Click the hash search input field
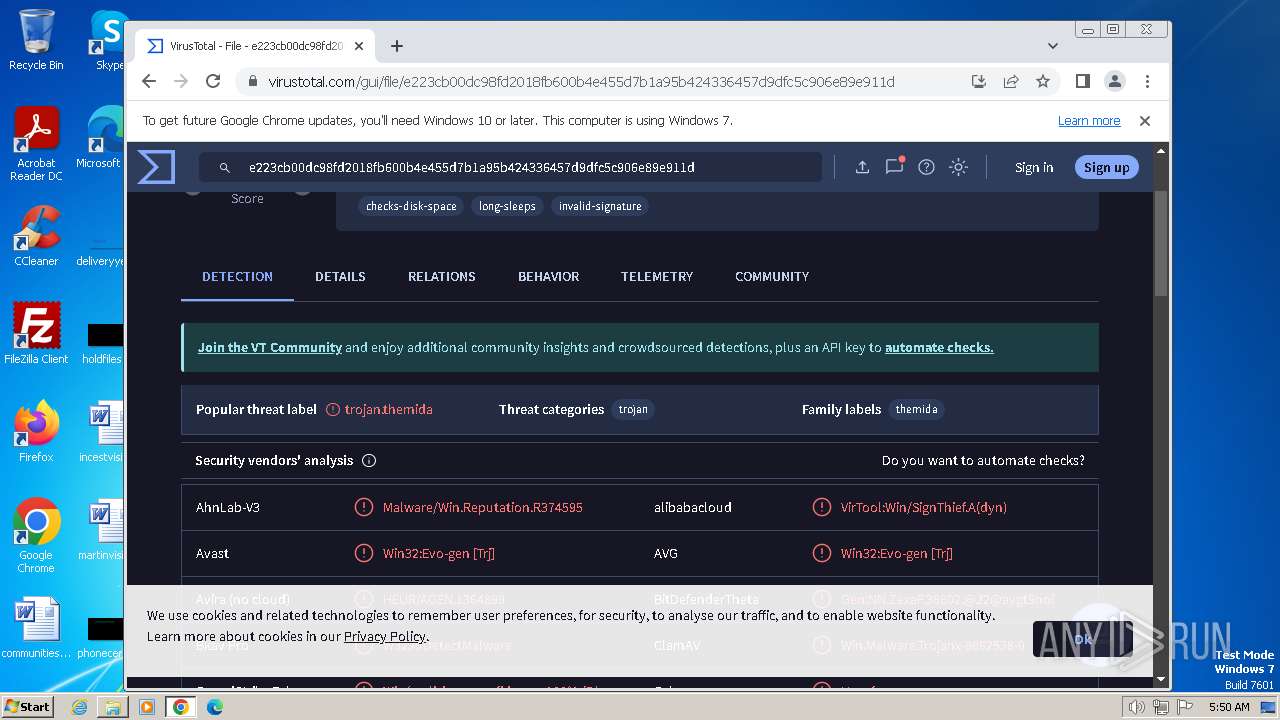 pos(510,167)
